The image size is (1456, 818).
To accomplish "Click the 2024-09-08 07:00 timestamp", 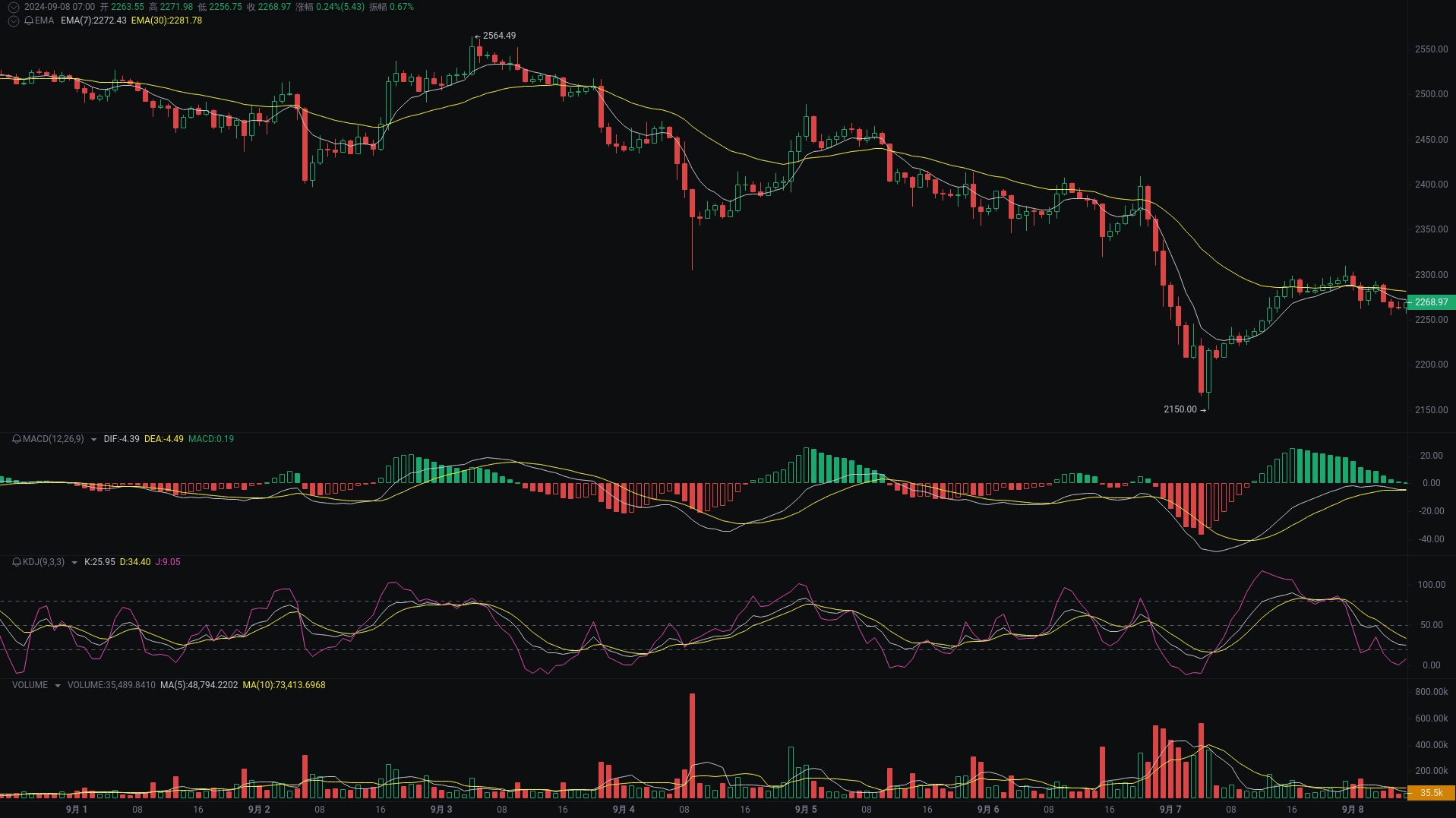I will pyautogui.click(x=60, y=7).
